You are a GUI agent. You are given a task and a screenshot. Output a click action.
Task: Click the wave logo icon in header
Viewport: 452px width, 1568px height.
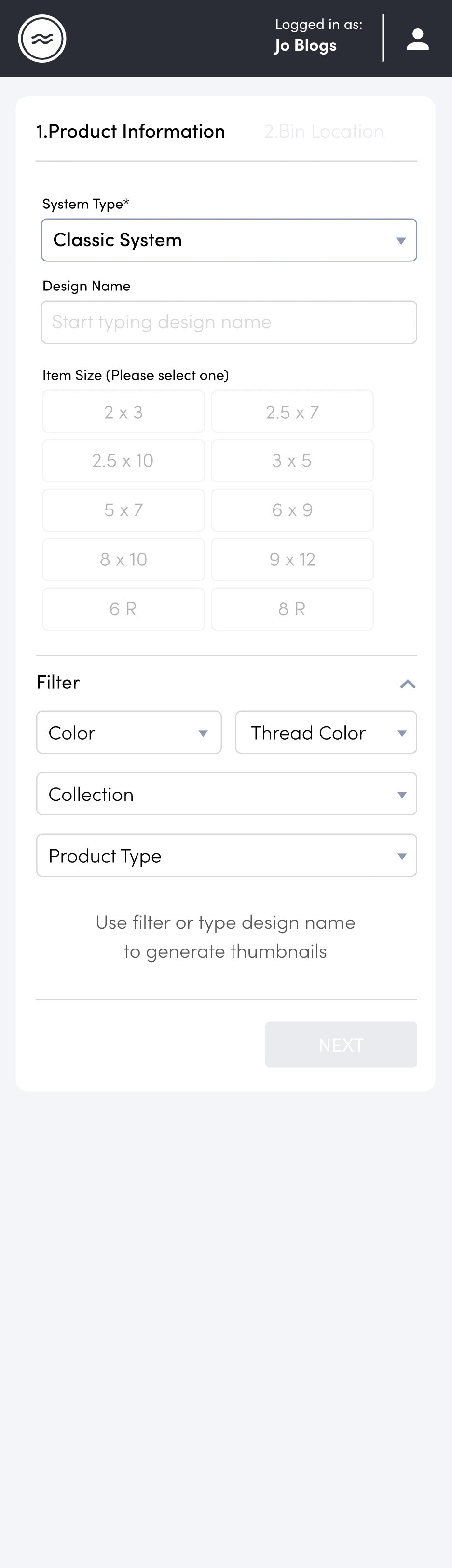tap(42, 38)
